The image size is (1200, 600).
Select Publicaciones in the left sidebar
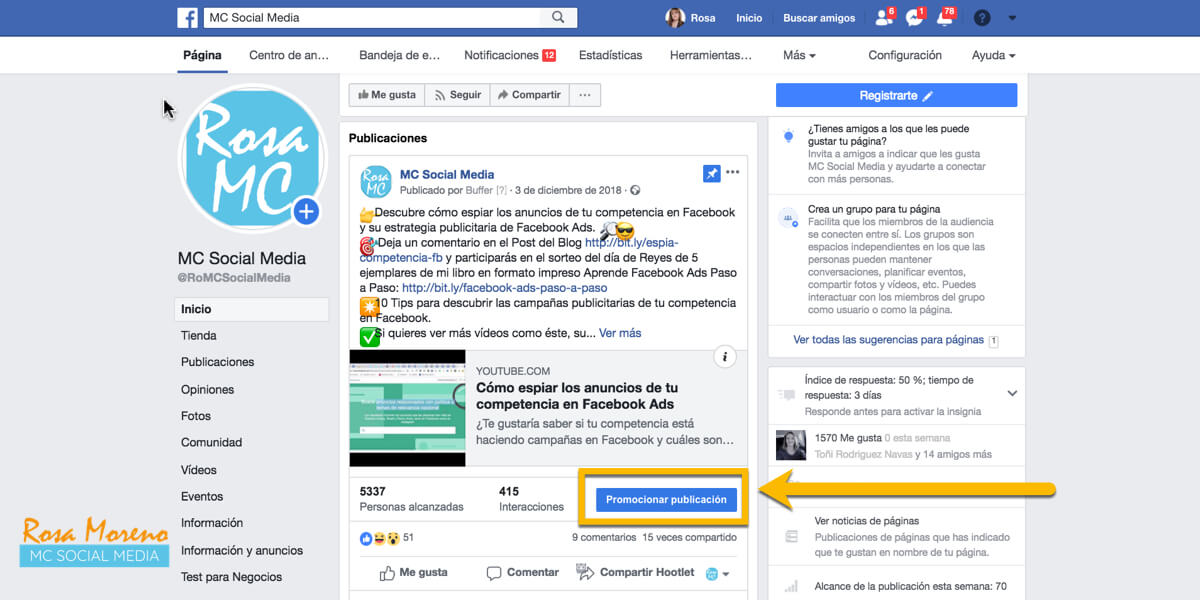[218, 362]
